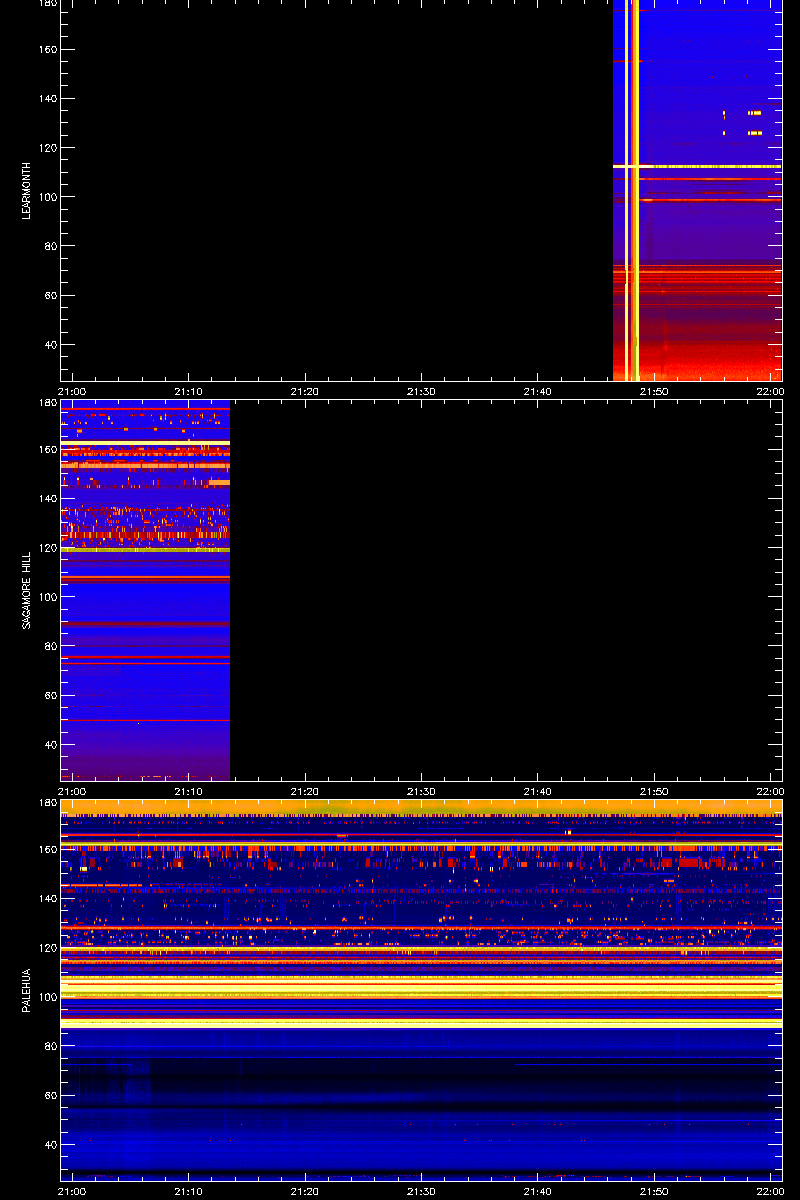Click the 160 frequency tick on Palehua axis
800x1200 pixels.
(49, 849)
